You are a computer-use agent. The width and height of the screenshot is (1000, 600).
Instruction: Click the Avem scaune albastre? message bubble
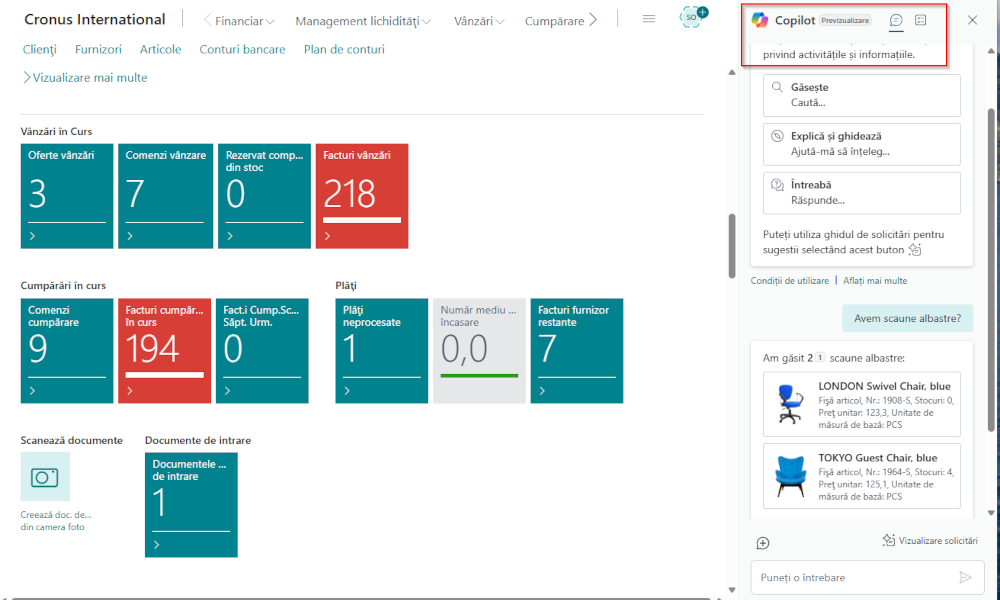coord(908,318)
